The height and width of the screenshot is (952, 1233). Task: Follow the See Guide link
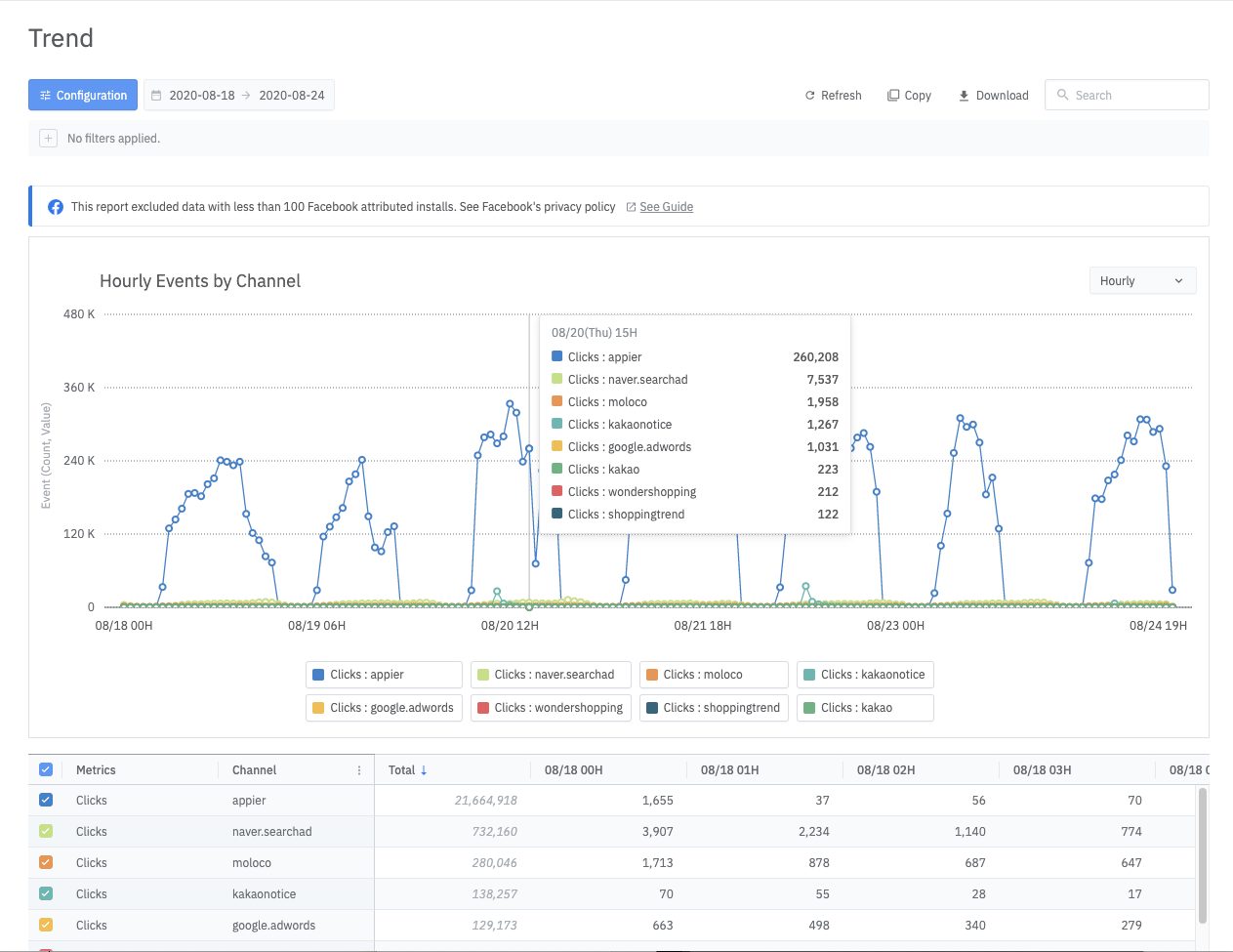(666, 206)
